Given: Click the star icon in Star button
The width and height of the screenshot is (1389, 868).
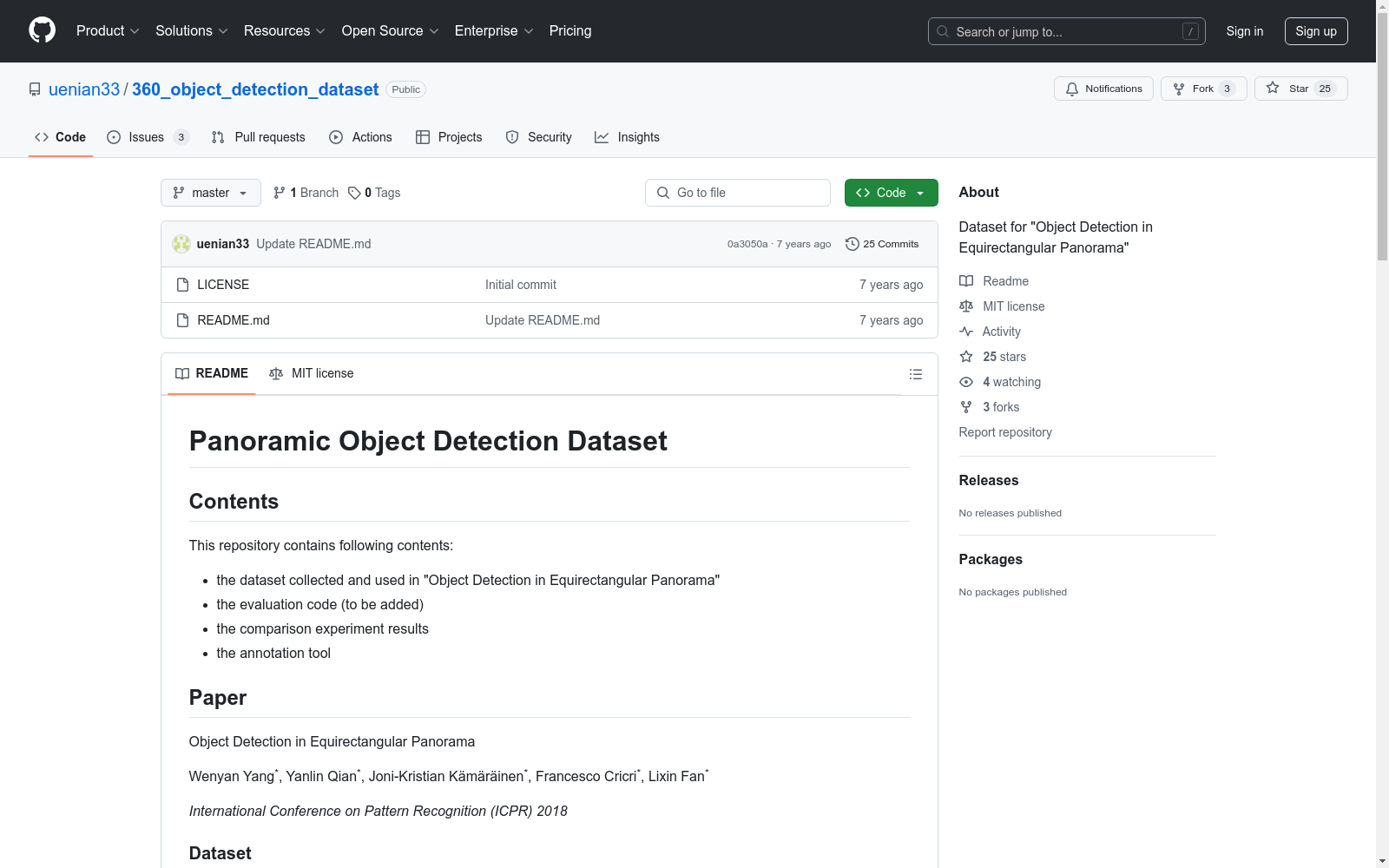Looking at the screenshot, I should (1273, 88).
